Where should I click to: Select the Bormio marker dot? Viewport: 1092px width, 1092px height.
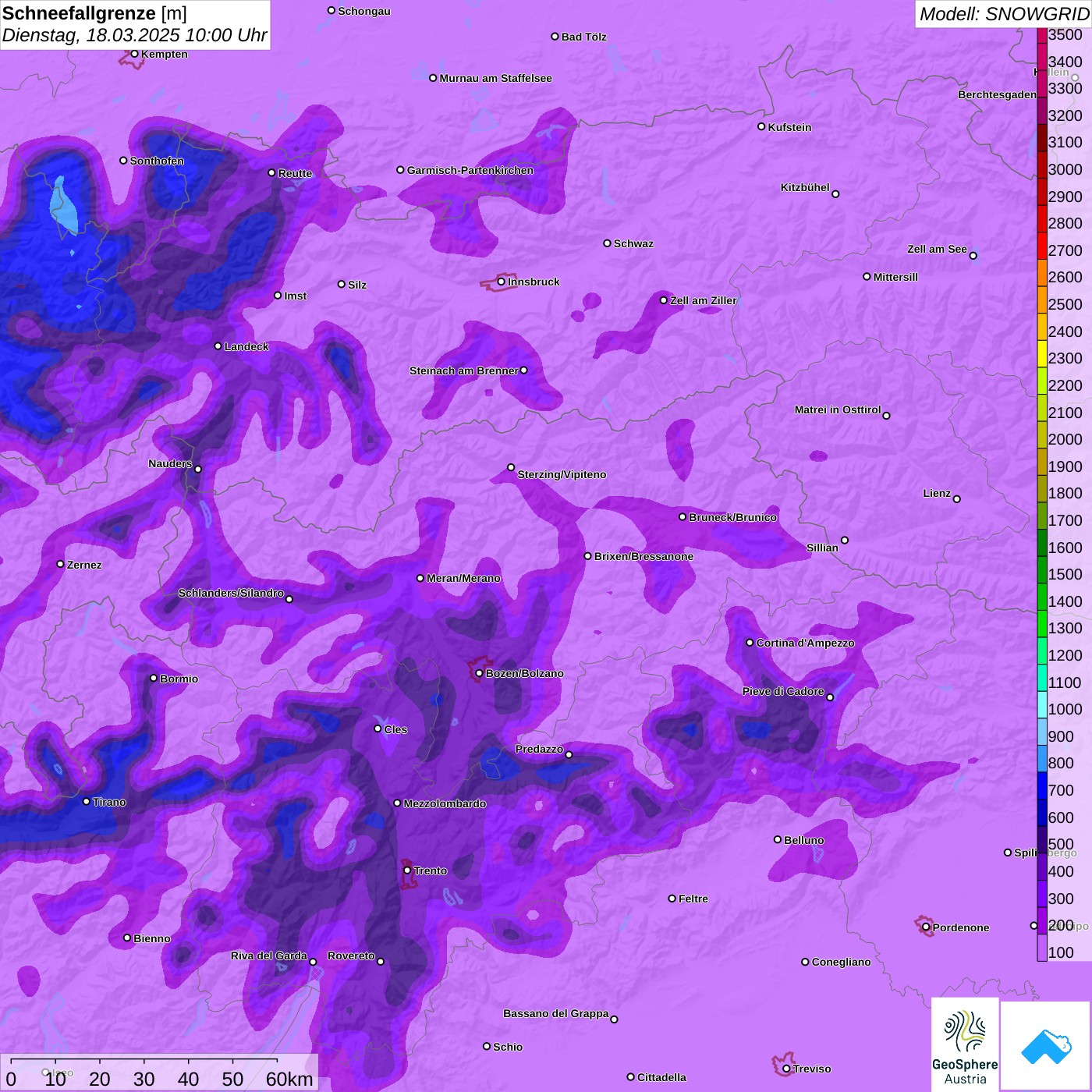point(154,678)
